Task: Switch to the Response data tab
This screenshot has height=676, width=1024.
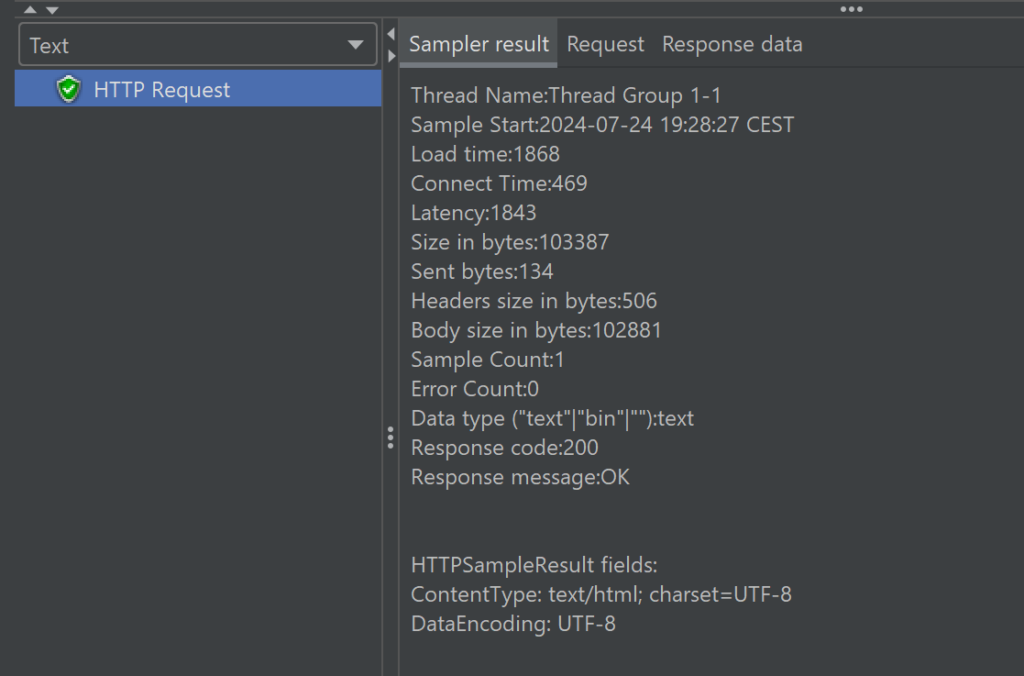Action: pyautogui.click(x=732, y=44)
